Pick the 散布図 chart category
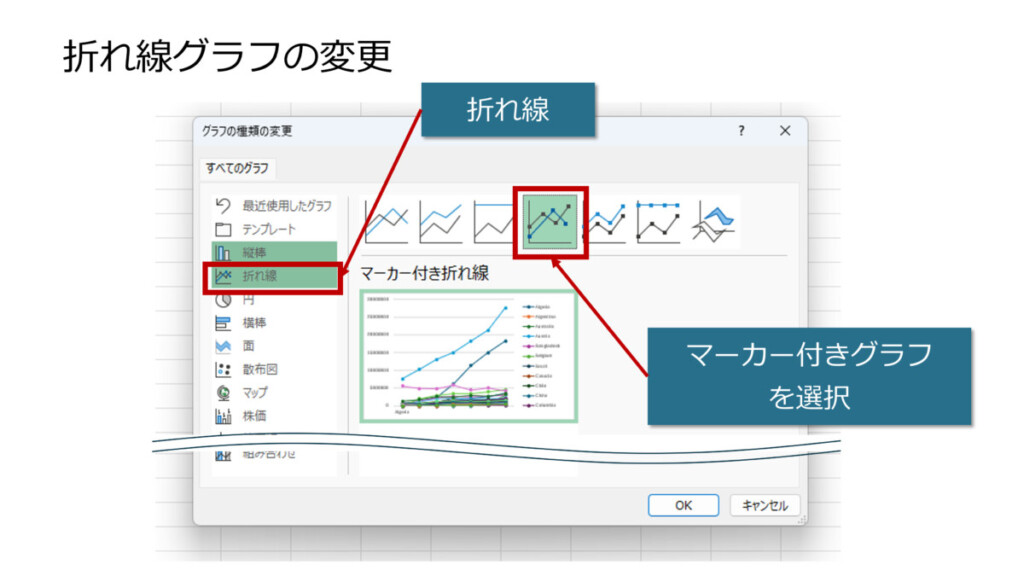 coord(260,369)
